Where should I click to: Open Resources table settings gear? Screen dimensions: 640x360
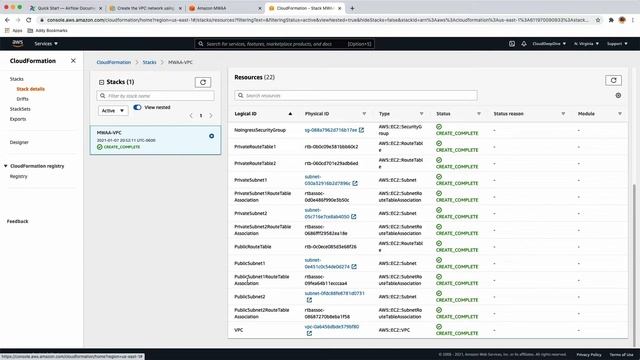pyautogui.click(x=618, y=96)
